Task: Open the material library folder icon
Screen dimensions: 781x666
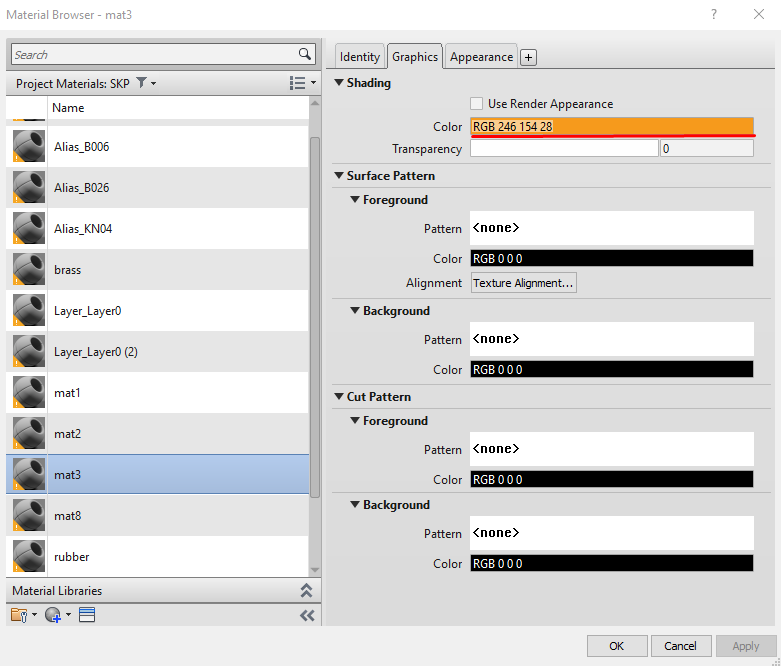Action: pyautogui.click(x=19, y=615)
